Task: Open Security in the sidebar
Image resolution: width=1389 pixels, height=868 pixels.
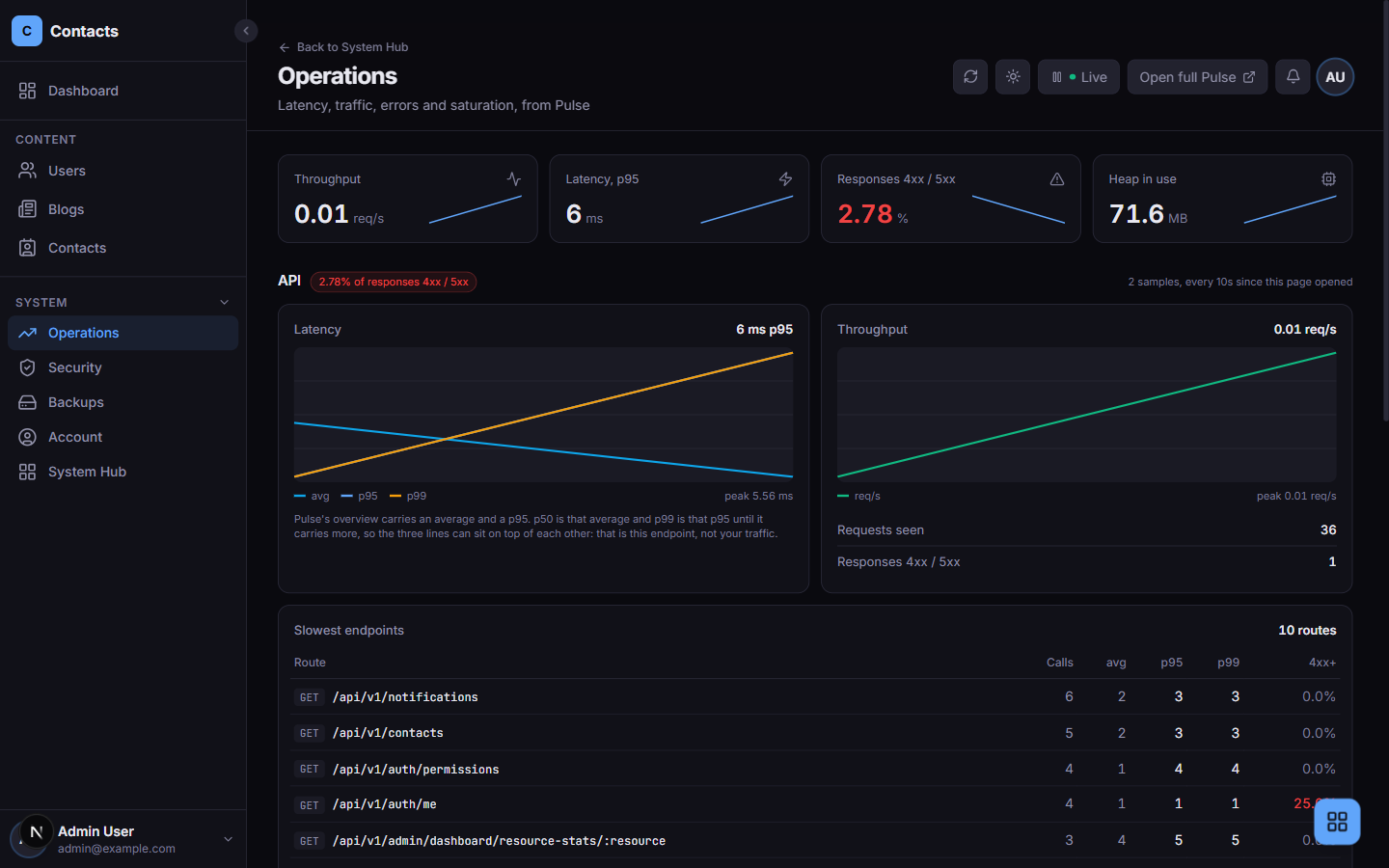Action: (x=123, y=367)
